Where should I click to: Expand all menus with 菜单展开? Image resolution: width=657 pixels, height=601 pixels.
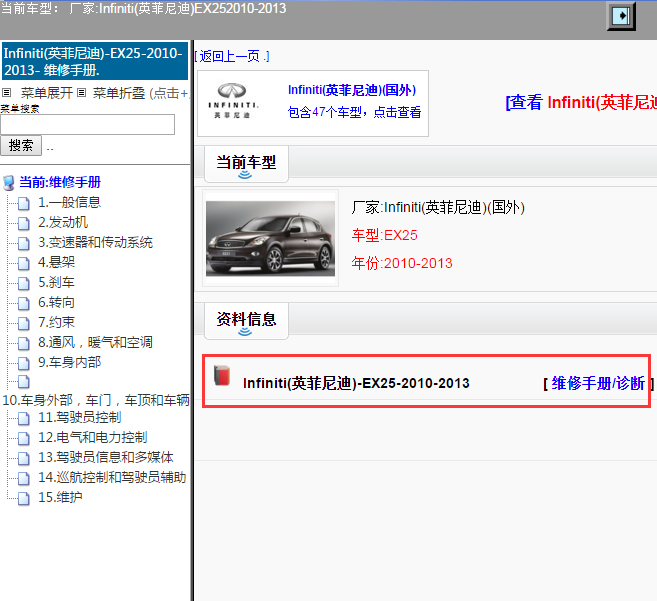pos(46,93)
